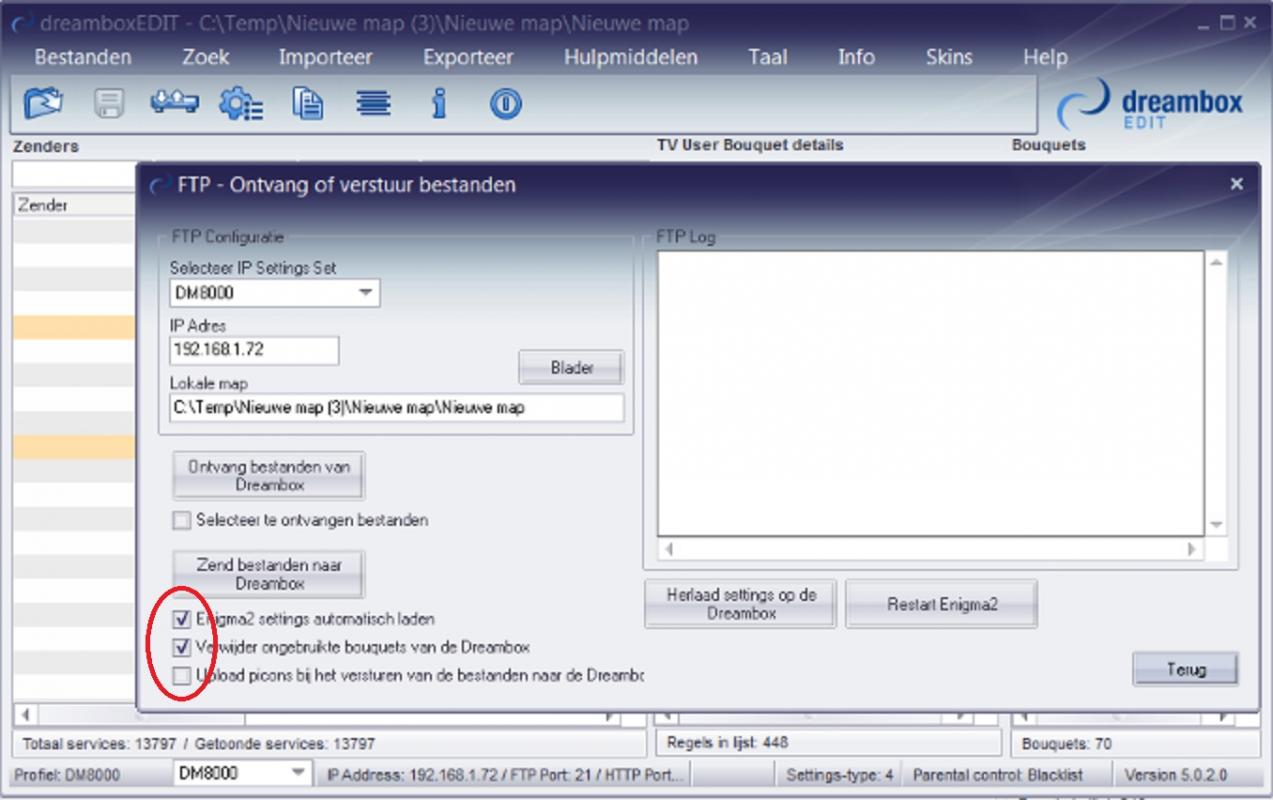Open the DM8000 profile dropdown in status bar
1273x800 pixels.
(297, 774)
